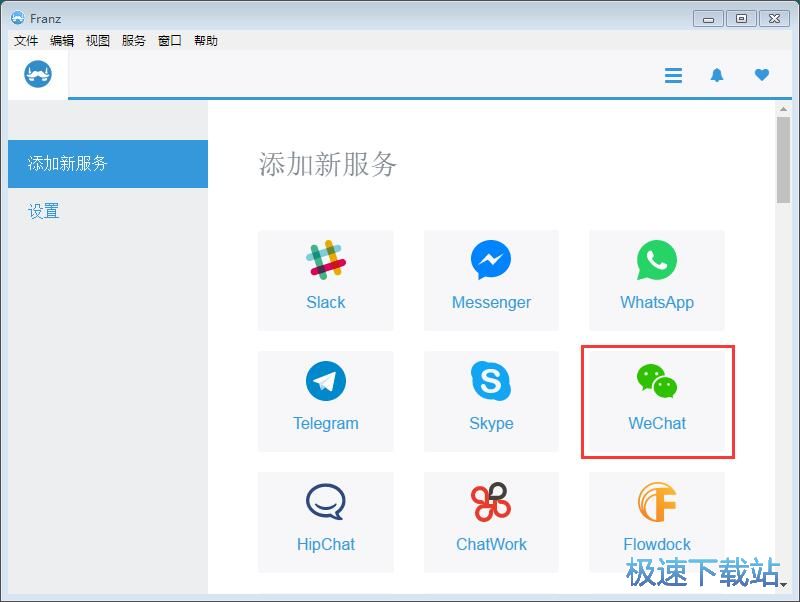This screenshot has height=602, width=800.
Task: Click the notification bell icon
Action: coord(717,75)
